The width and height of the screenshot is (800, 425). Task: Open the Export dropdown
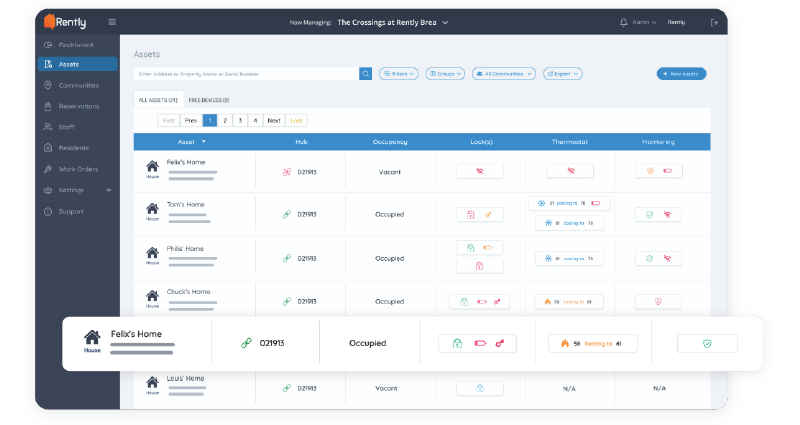[562, 74]
